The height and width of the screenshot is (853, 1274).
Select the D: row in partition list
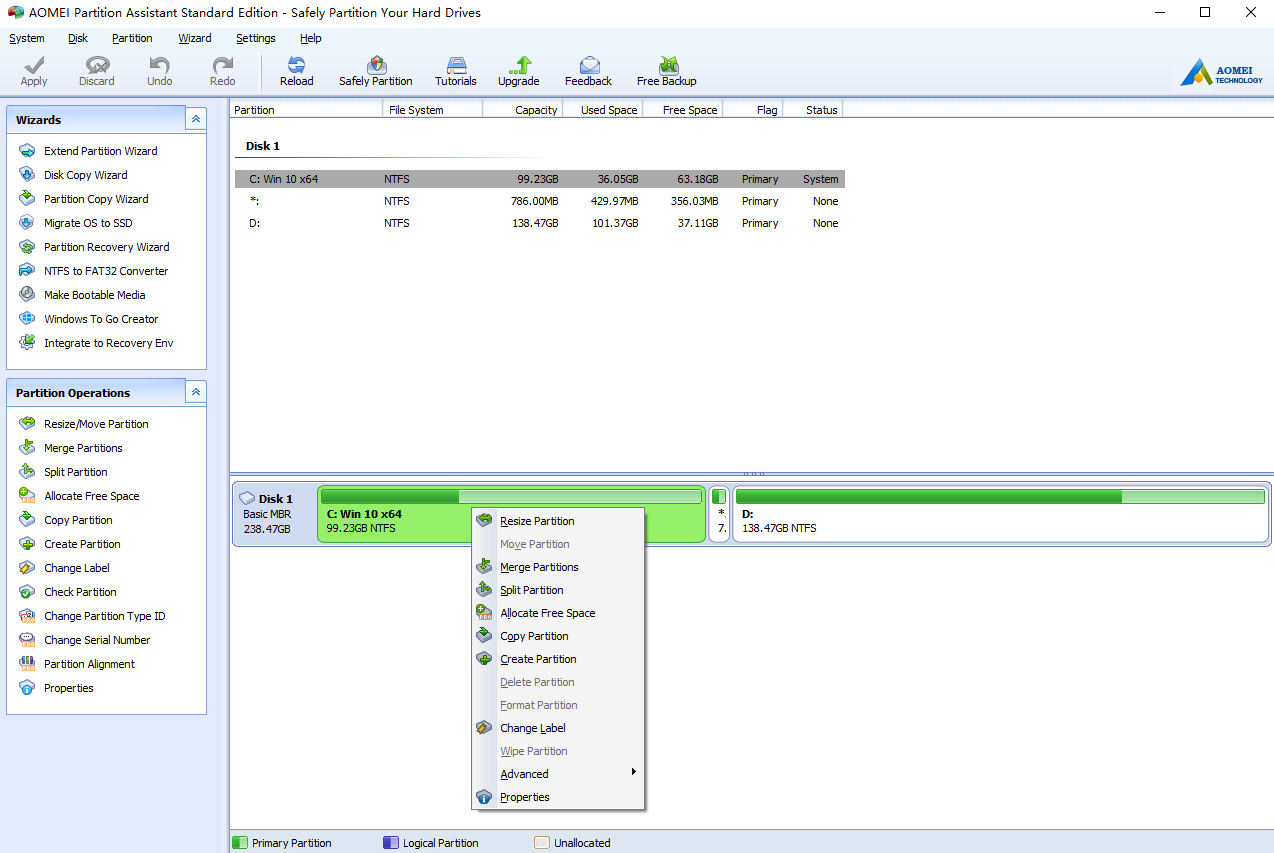(x=540, y=223)
